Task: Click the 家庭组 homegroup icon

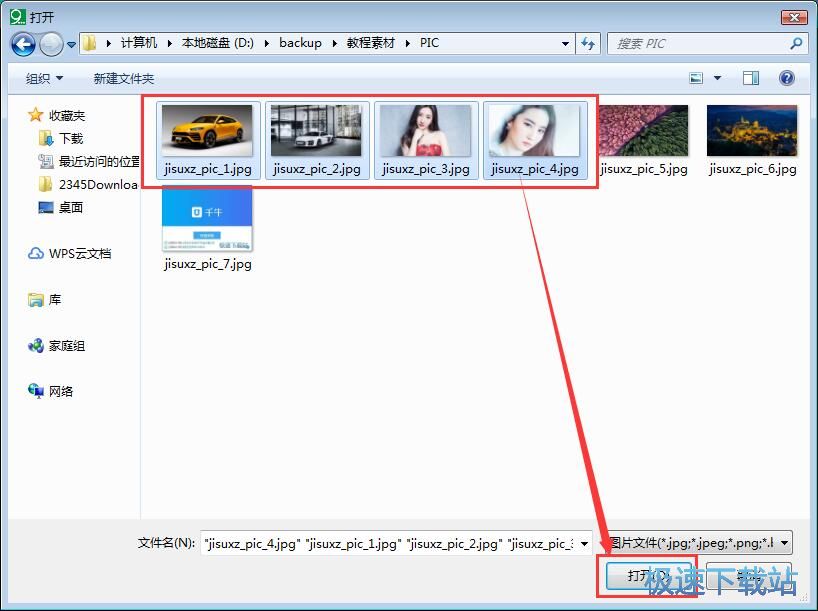Action: [35, 345]
